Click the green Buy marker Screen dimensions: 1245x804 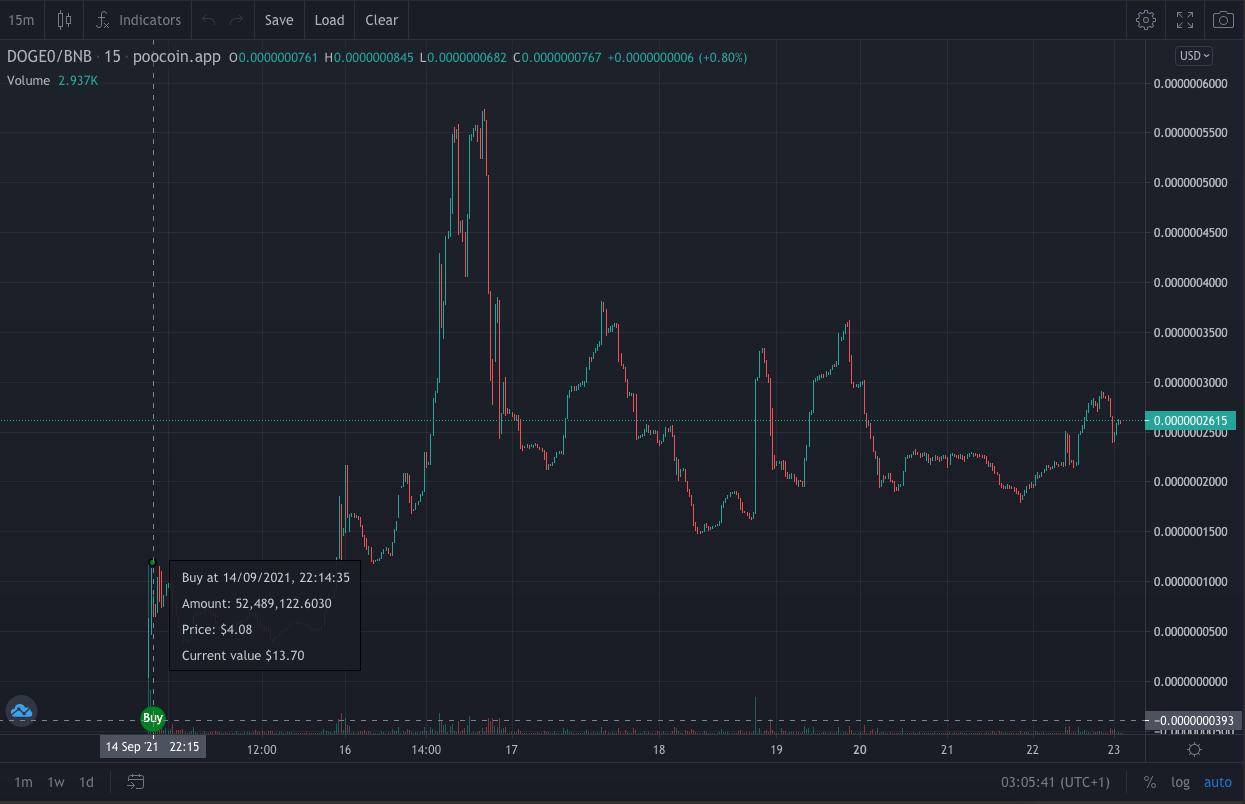(x=152, y=717)
